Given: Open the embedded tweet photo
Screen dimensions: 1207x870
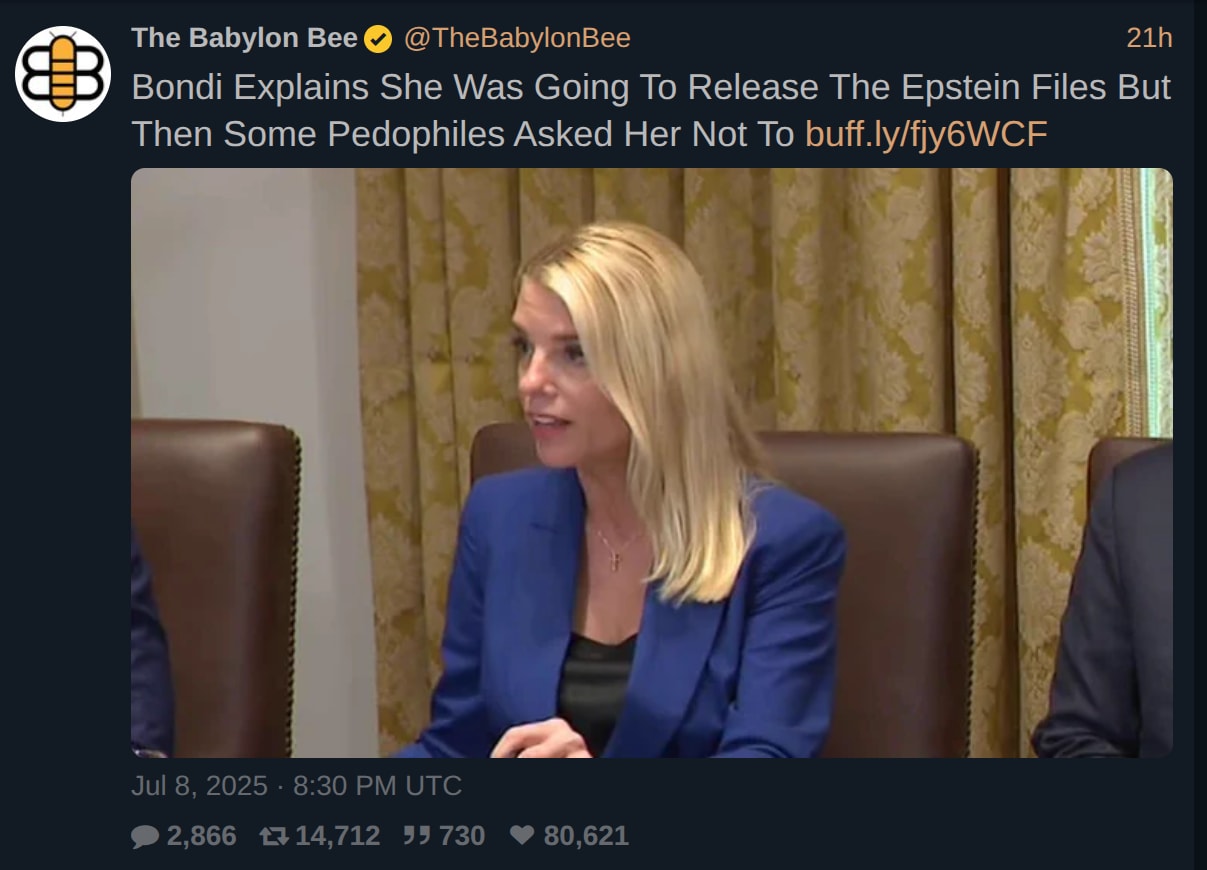Looking at the screenshot, I should (x=652, y=463).
